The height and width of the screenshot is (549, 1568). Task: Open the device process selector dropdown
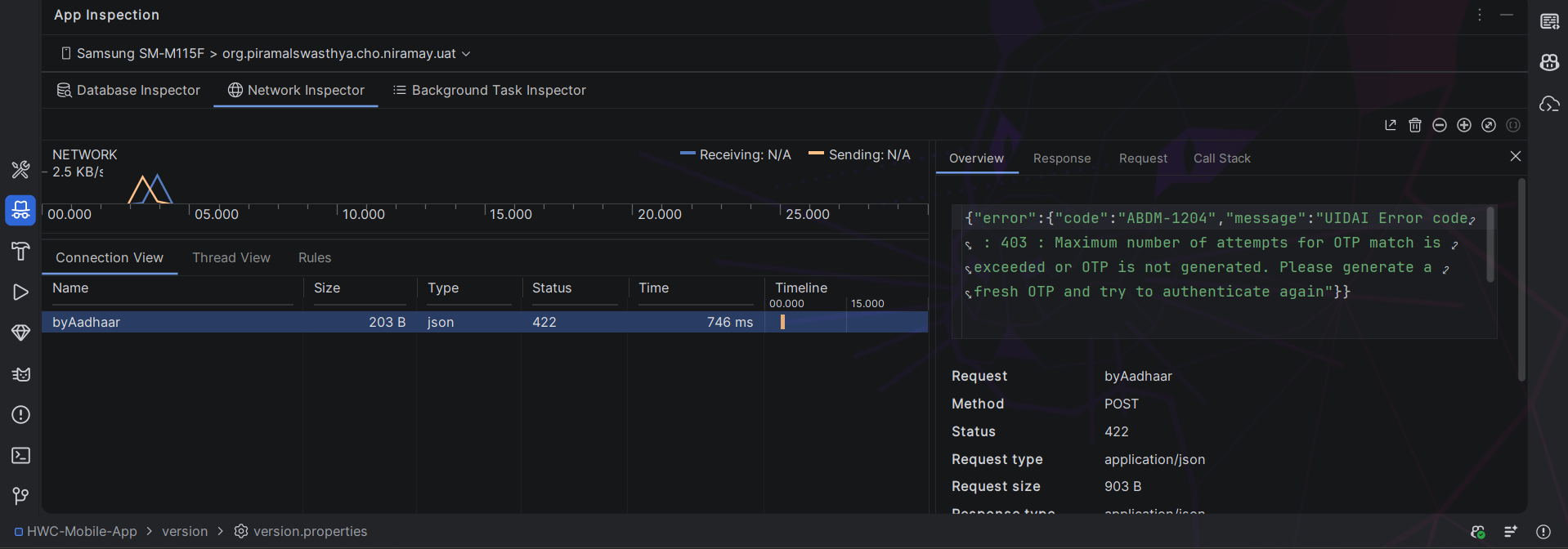coord(266,53)
